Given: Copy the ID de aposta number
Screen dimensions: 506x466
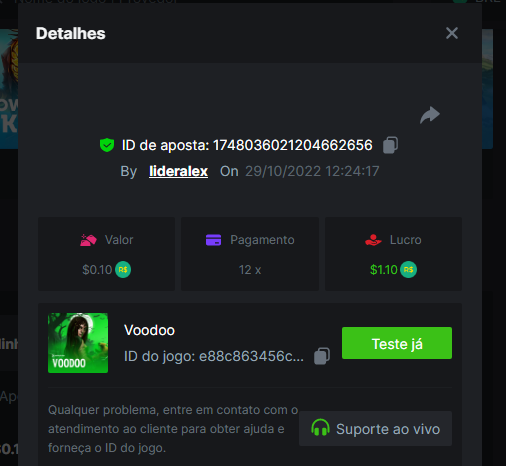Looking at the screenshot, I should [390, 145].
